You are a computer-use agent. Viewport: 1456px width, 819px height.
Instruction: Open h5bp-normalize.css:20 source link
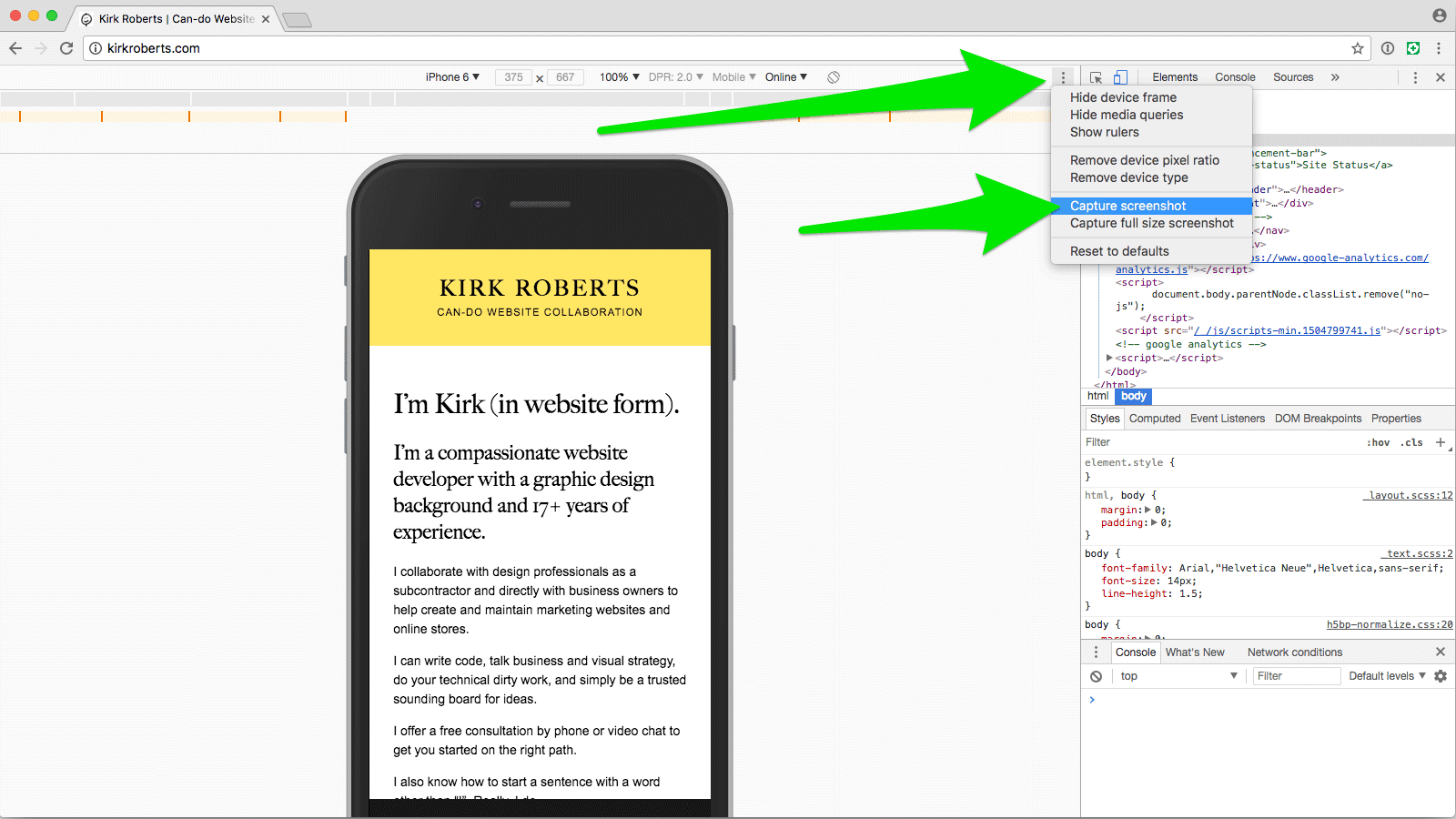pyautogui.click(x=1390, y=624)
